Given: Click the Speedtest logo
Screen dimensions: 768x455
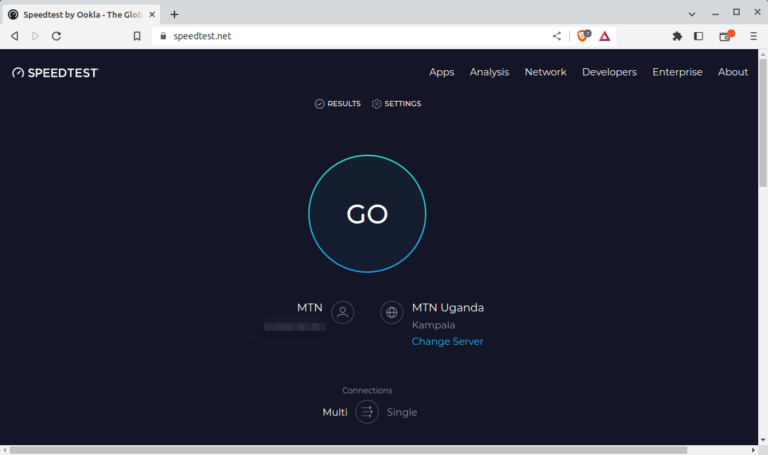Looking at the screenshot, I should click(55, 72).
